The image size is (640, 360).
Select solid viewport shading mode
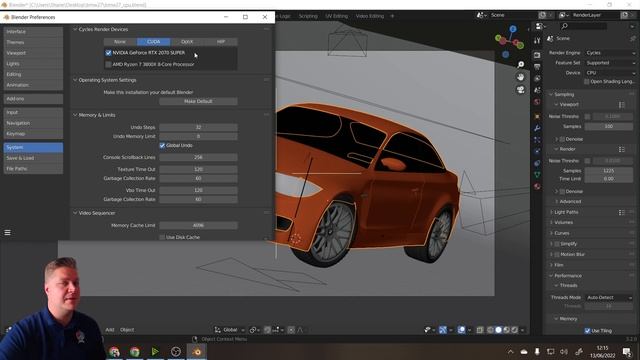pyautogui.click(x=498, y=330)
